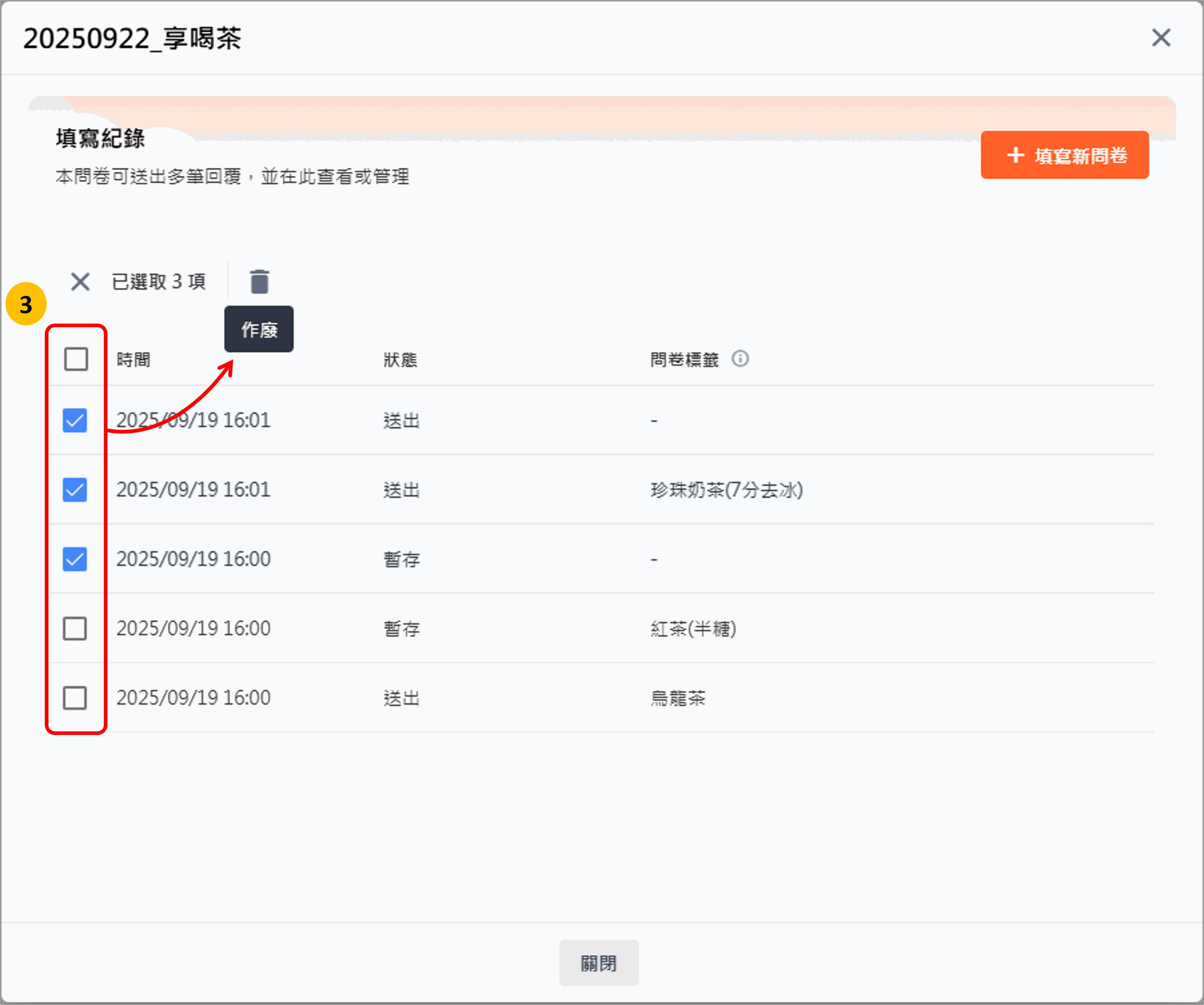
Task: Uncheck the 珍珠奶茶(7分去冰) row checkbox
Action: (x=75, y=490)
